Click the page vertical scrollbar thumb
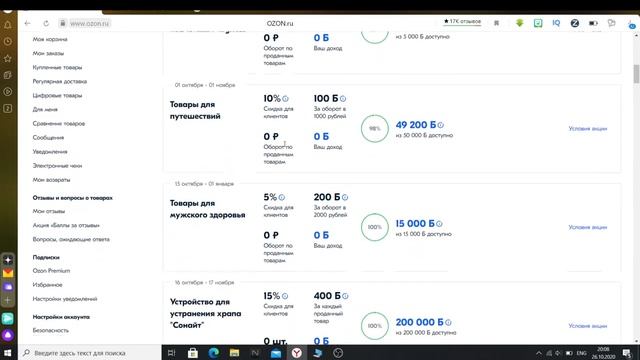This screenshot has height=360, width=640. [x=636, y=73]
